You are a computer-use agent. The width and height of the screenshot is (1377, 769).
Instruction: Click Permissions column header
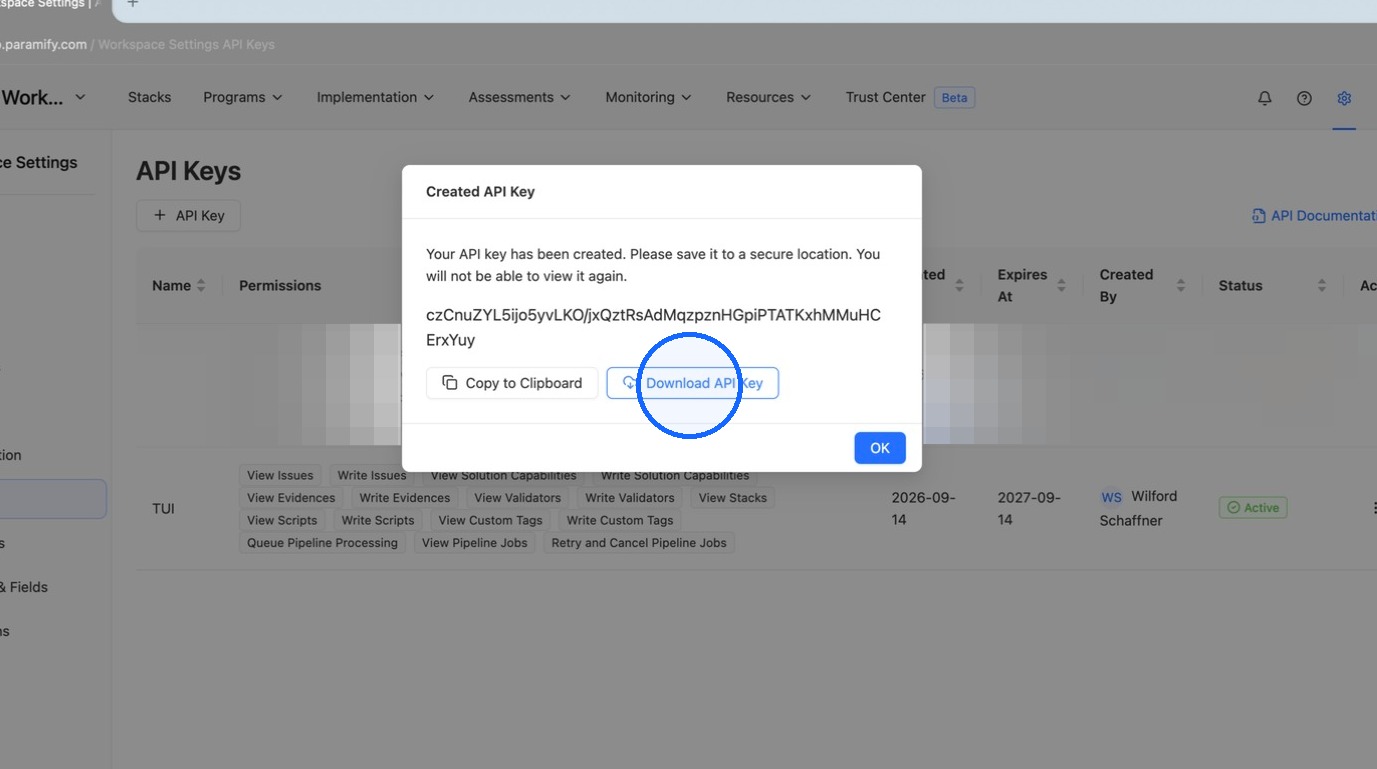coord(280,286)
